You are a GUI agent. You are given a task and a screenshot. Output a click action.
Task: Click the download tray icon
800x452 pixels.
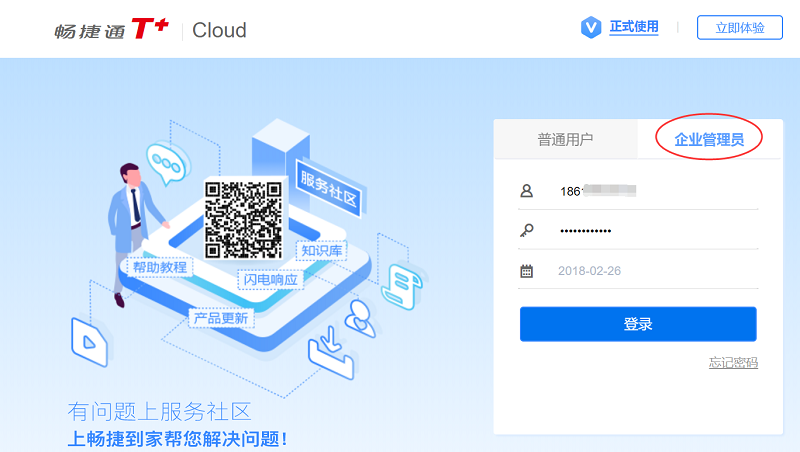(x=331, y=353)
